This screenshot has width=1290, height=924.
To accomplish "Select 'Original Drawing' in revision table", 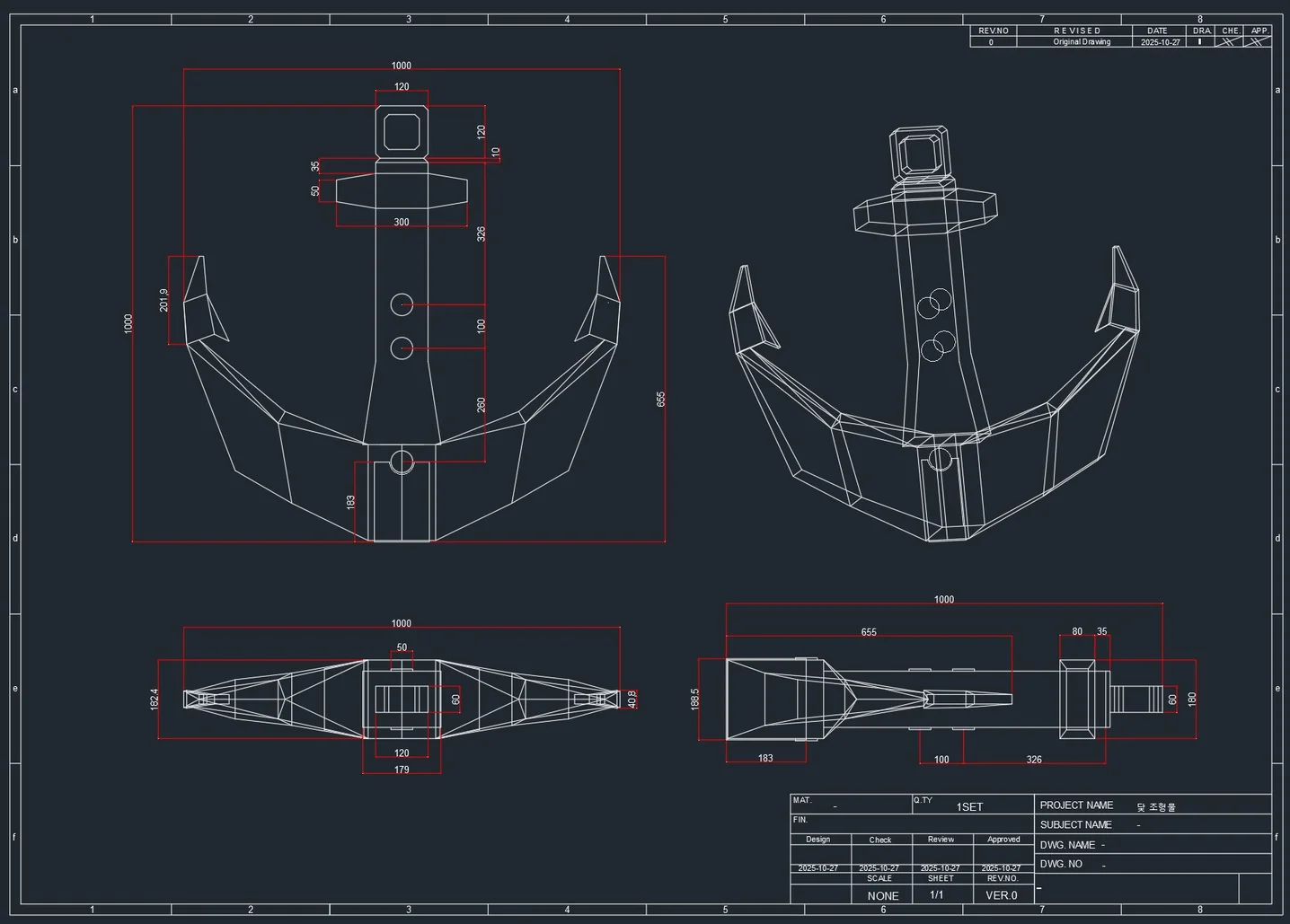I will (x=1082, y=42).
